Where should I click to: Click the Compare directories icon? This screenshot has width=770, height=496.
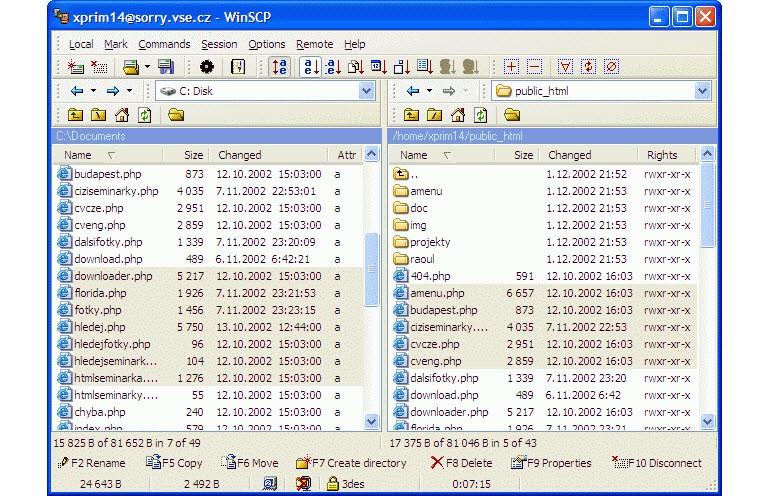tap(238, 67)
